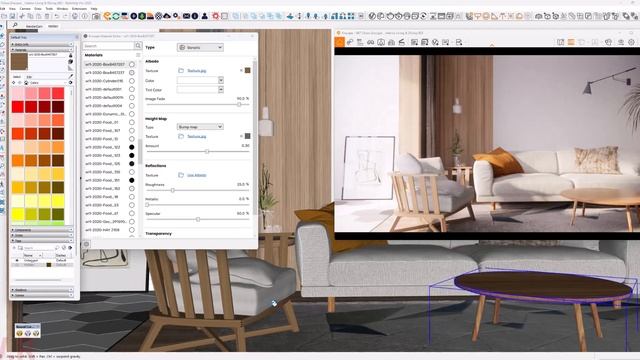Select the Food_125 material filled circle
Image resolution: width=640 pixels, height=360 pixels.
coord(132,163)
